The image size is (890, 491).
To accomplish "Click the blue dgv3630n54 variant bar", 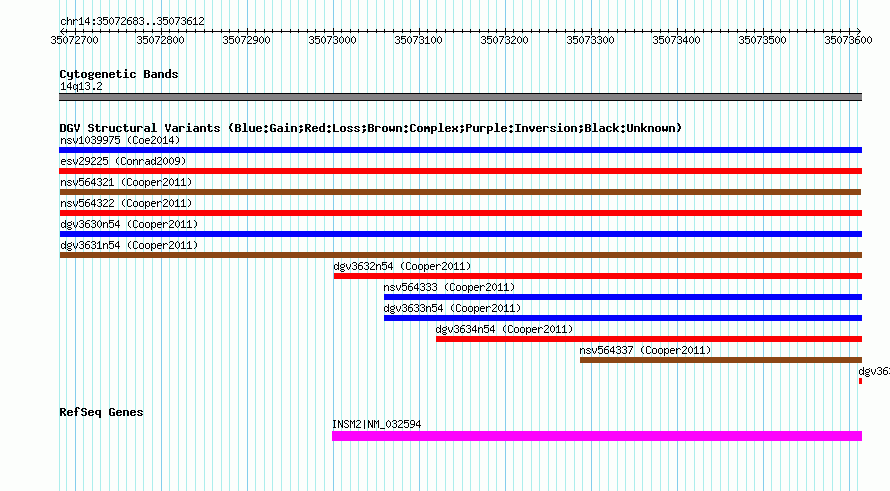I will (460, 234).
